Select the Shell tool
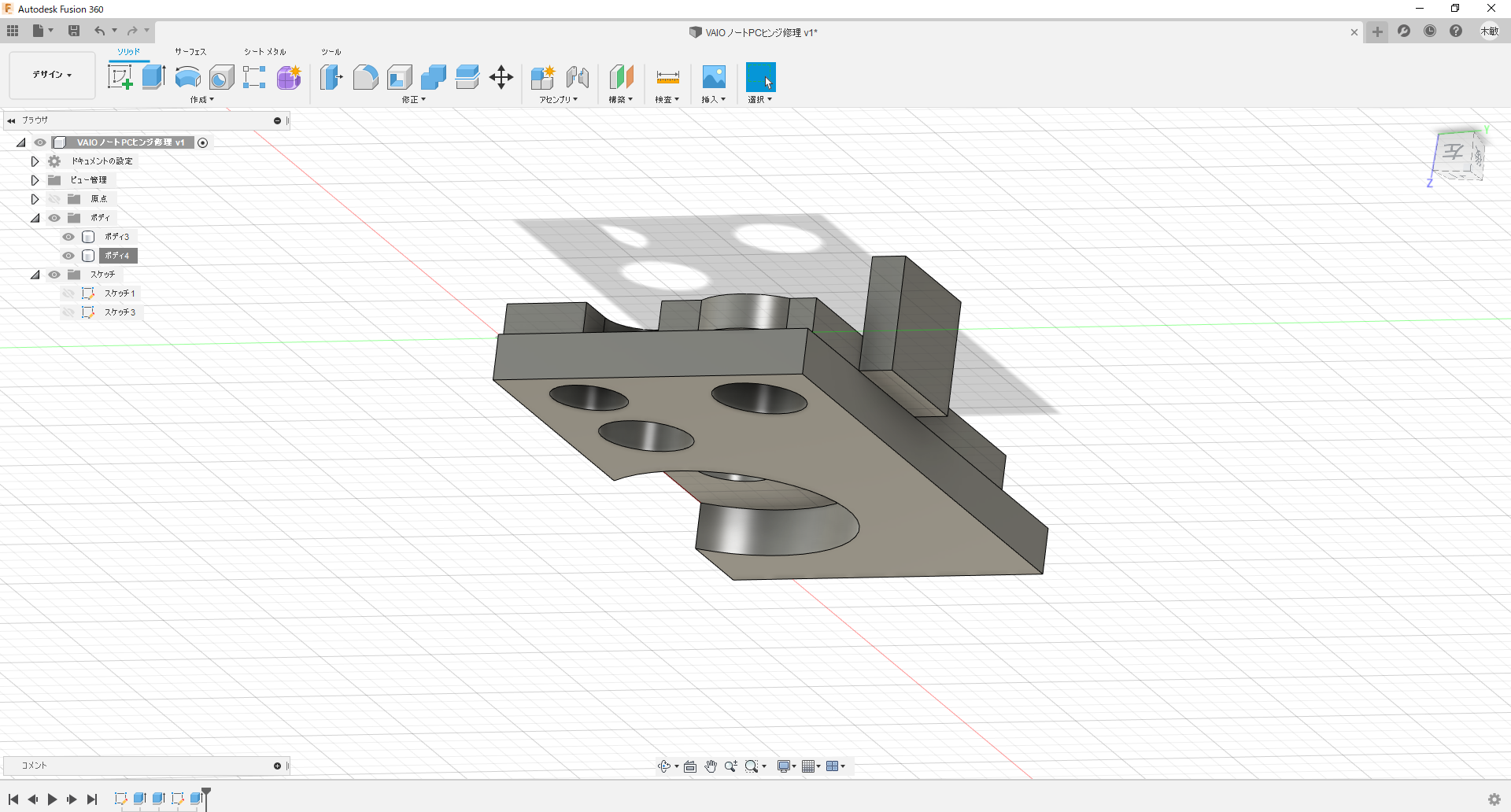The width and height of the screenshot is (1511, 812). click(400, 77)
